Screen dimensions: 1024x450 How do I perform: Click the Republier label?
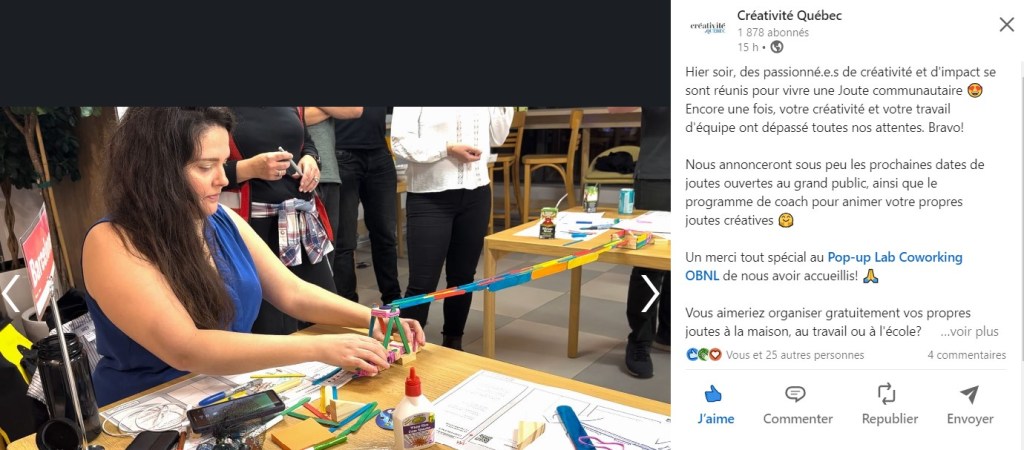point(889,419)
